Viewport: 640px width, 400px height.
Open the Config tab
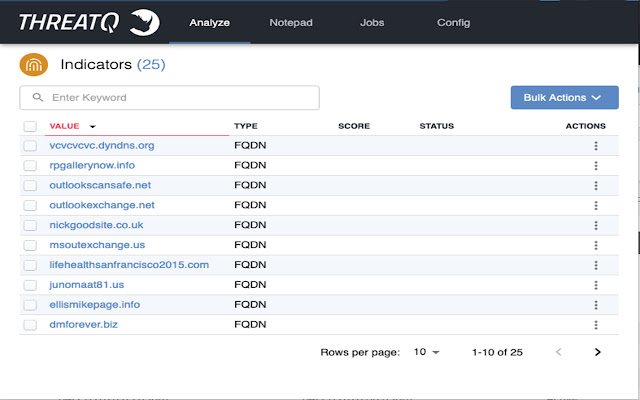[x=453, y=22]
